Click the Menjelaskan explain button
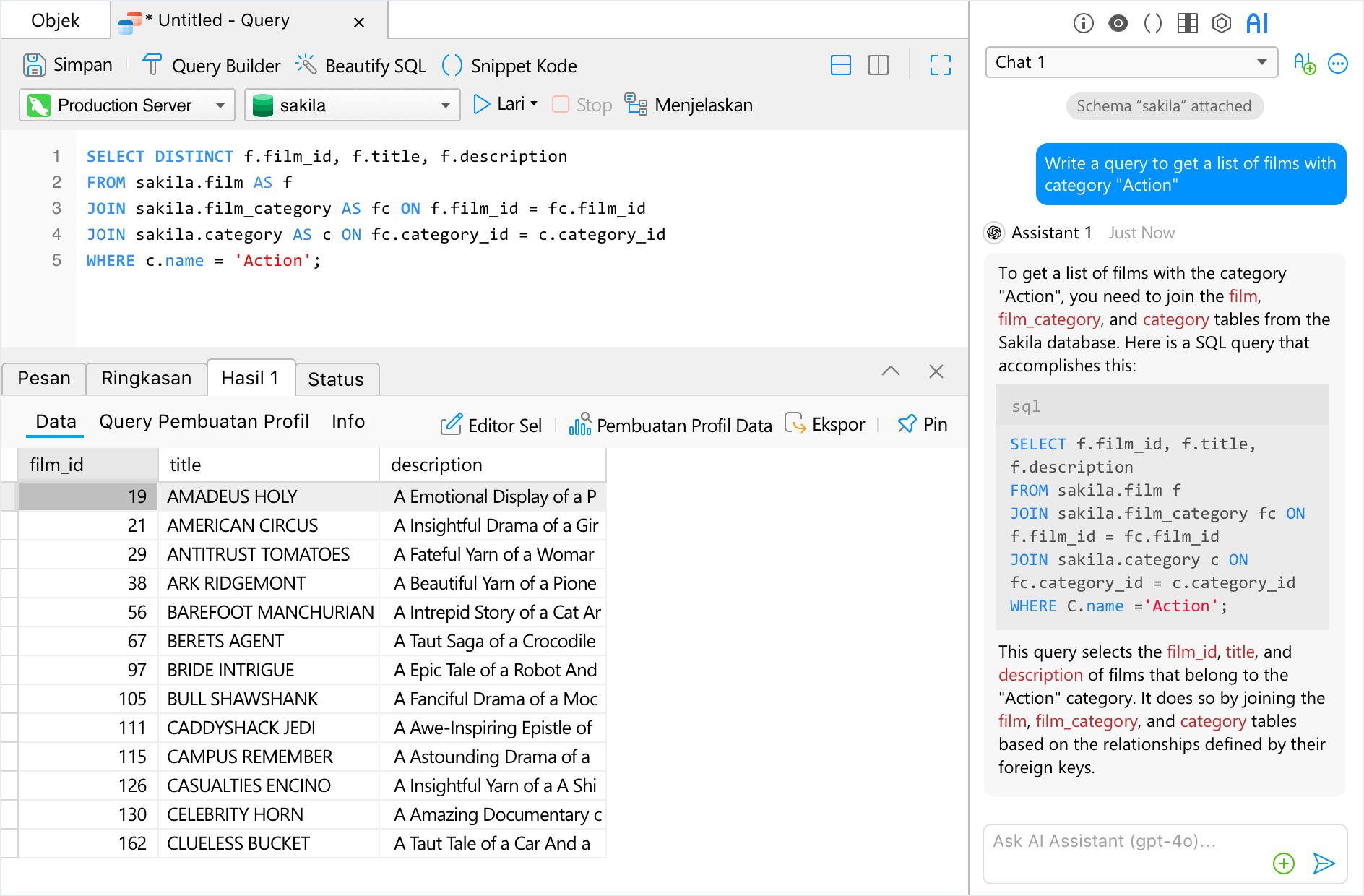The height and width of the screenshot is (896, 1364). click(689, 105)
